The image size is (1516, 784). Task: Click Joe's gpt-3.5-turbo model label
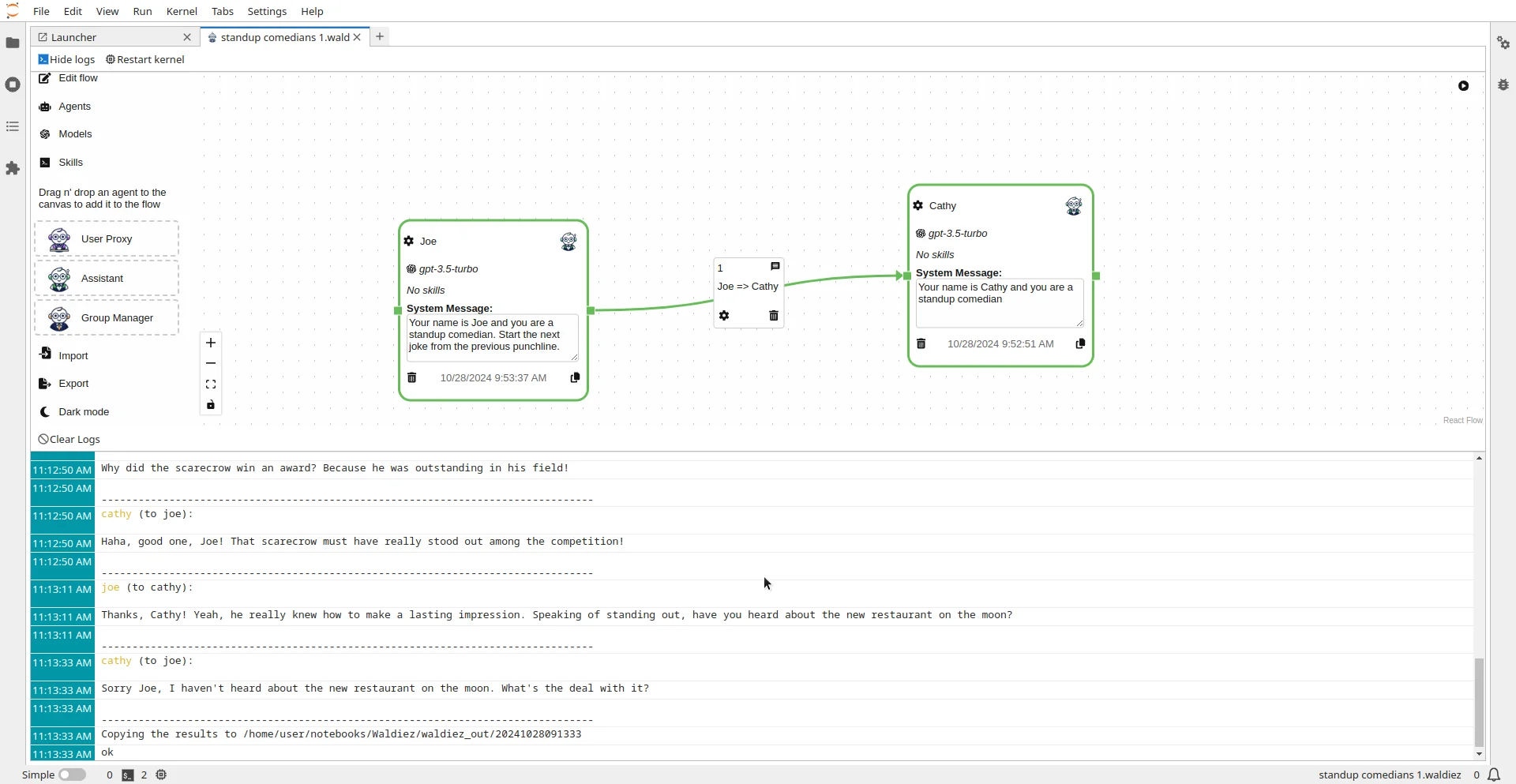pos(448,268)
